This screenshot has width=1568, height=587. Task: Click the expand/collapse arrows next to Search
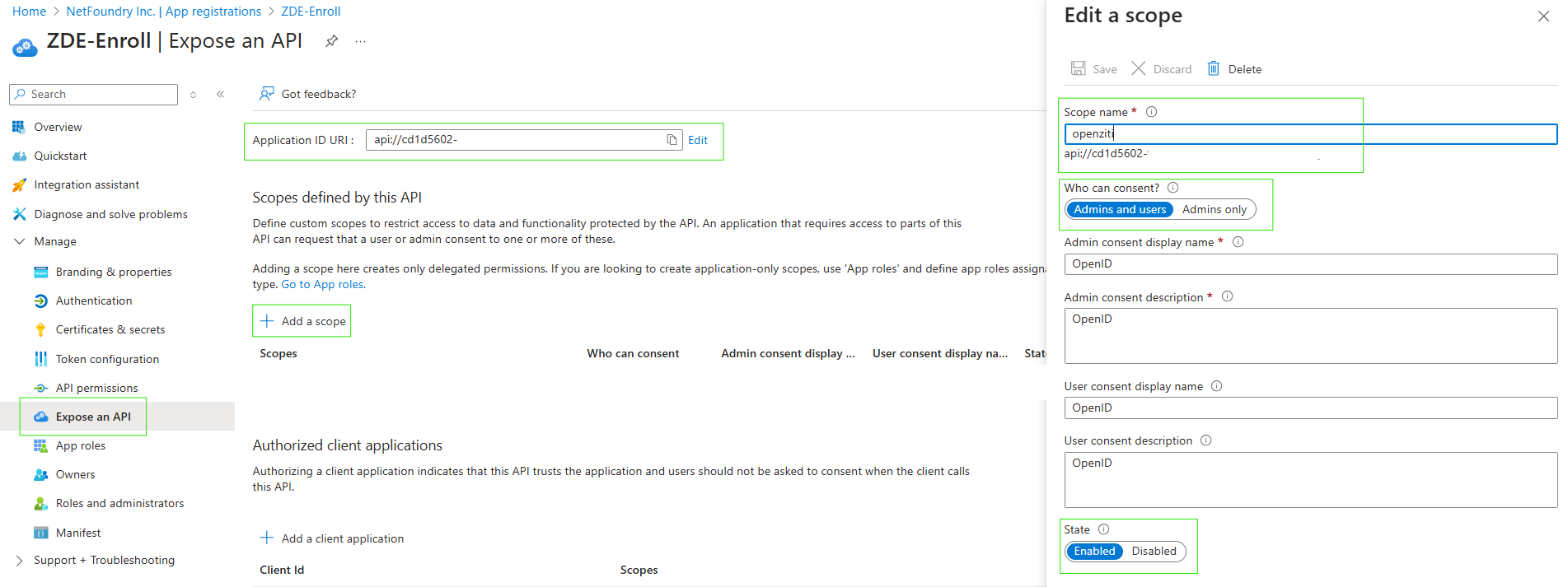(x=193, y=95)
